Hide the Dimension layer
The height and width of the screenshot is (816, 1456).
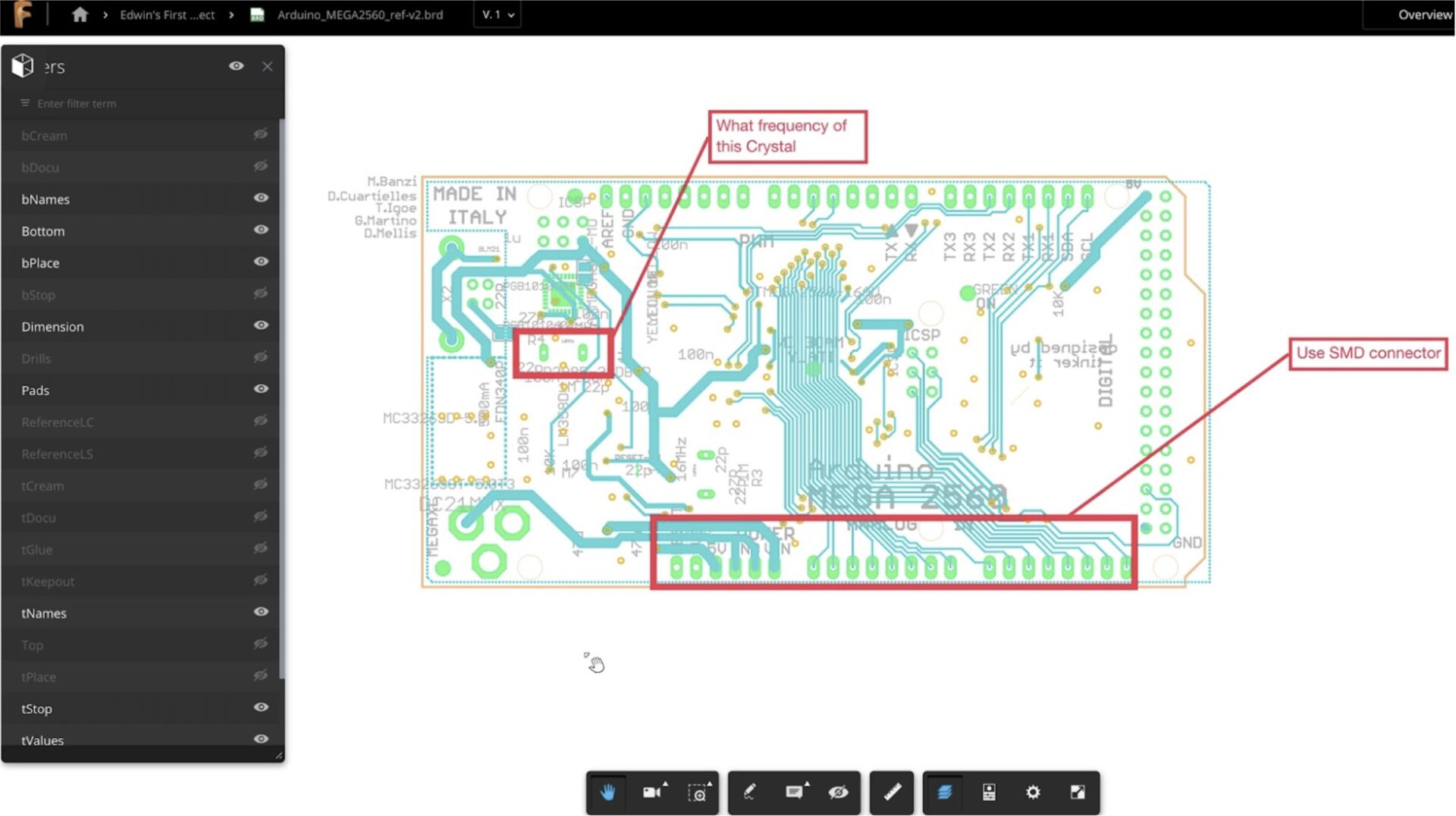pos(260,325)
